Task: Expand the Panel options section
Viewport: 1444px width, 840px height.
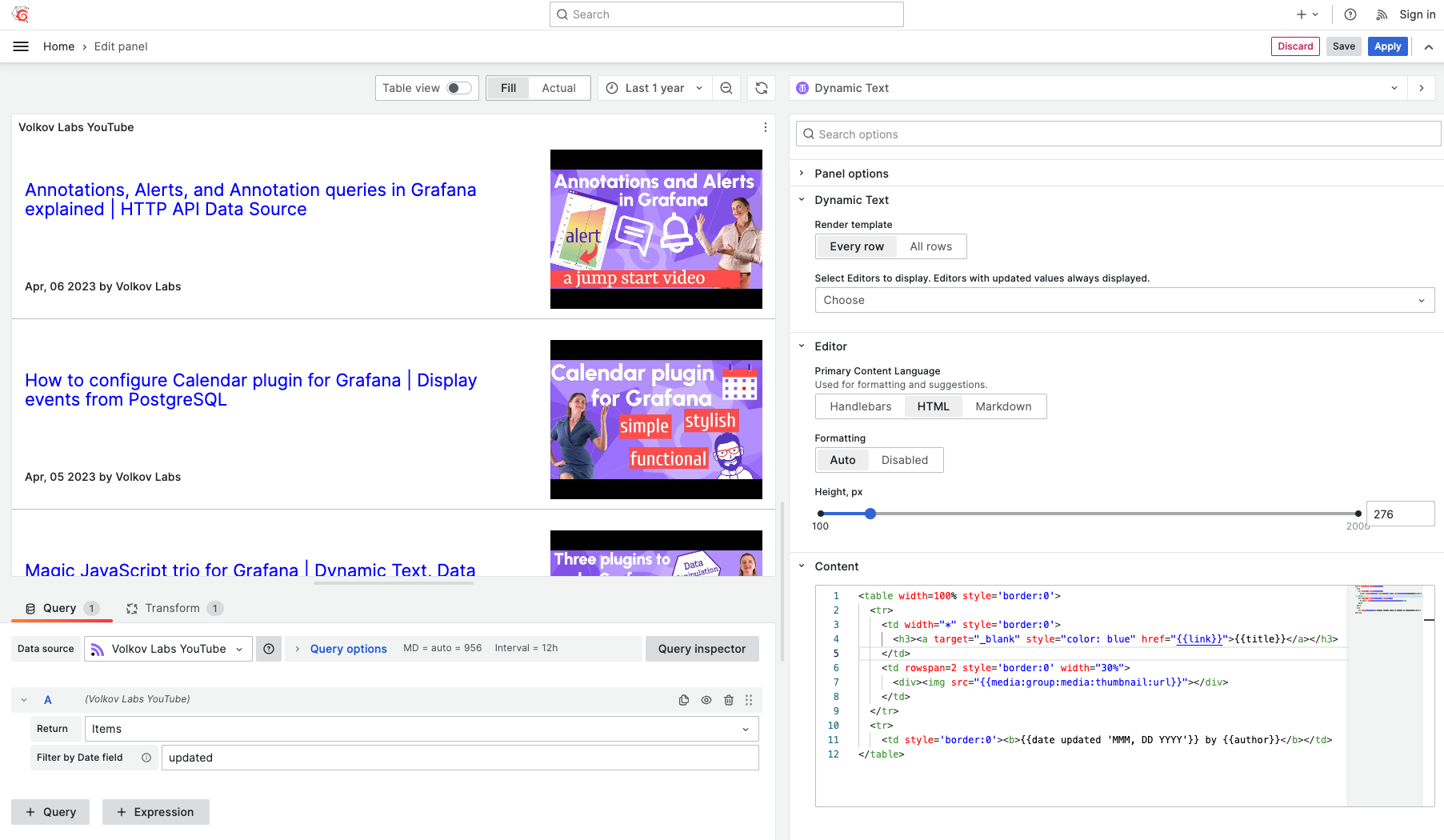Action: pos(851,174)
